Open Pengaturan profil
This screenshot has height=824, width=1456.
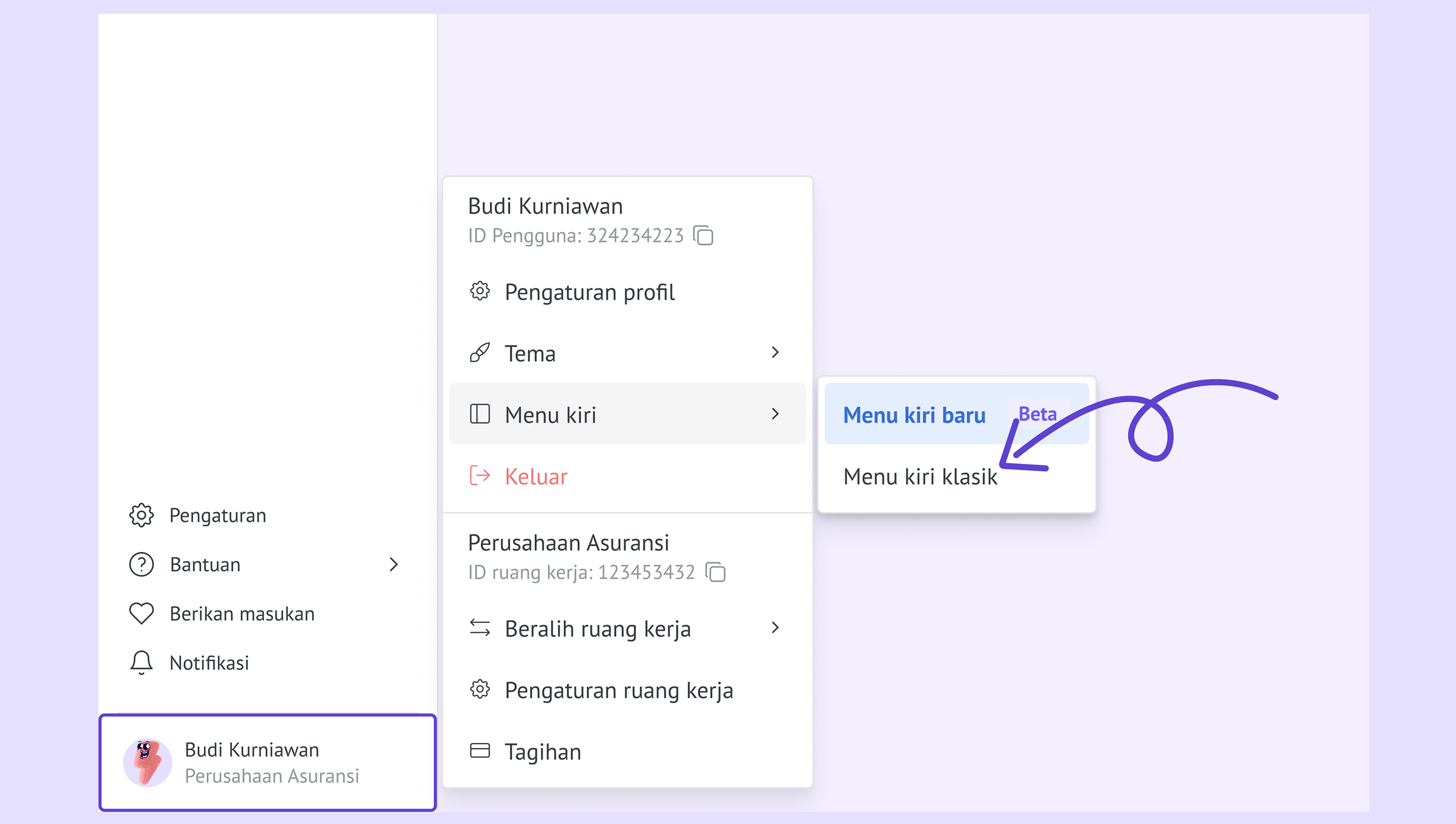[x=589, y=293]
